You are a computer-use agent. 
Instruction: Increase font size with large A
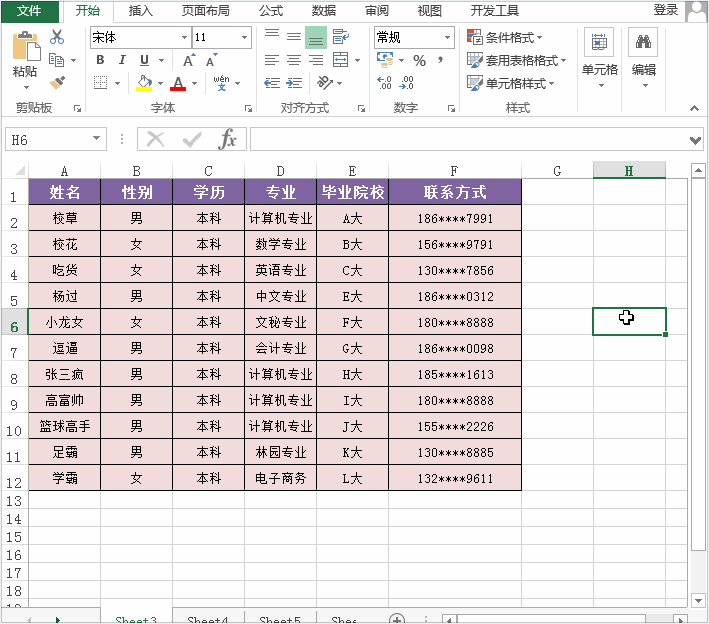click(189, 60)
